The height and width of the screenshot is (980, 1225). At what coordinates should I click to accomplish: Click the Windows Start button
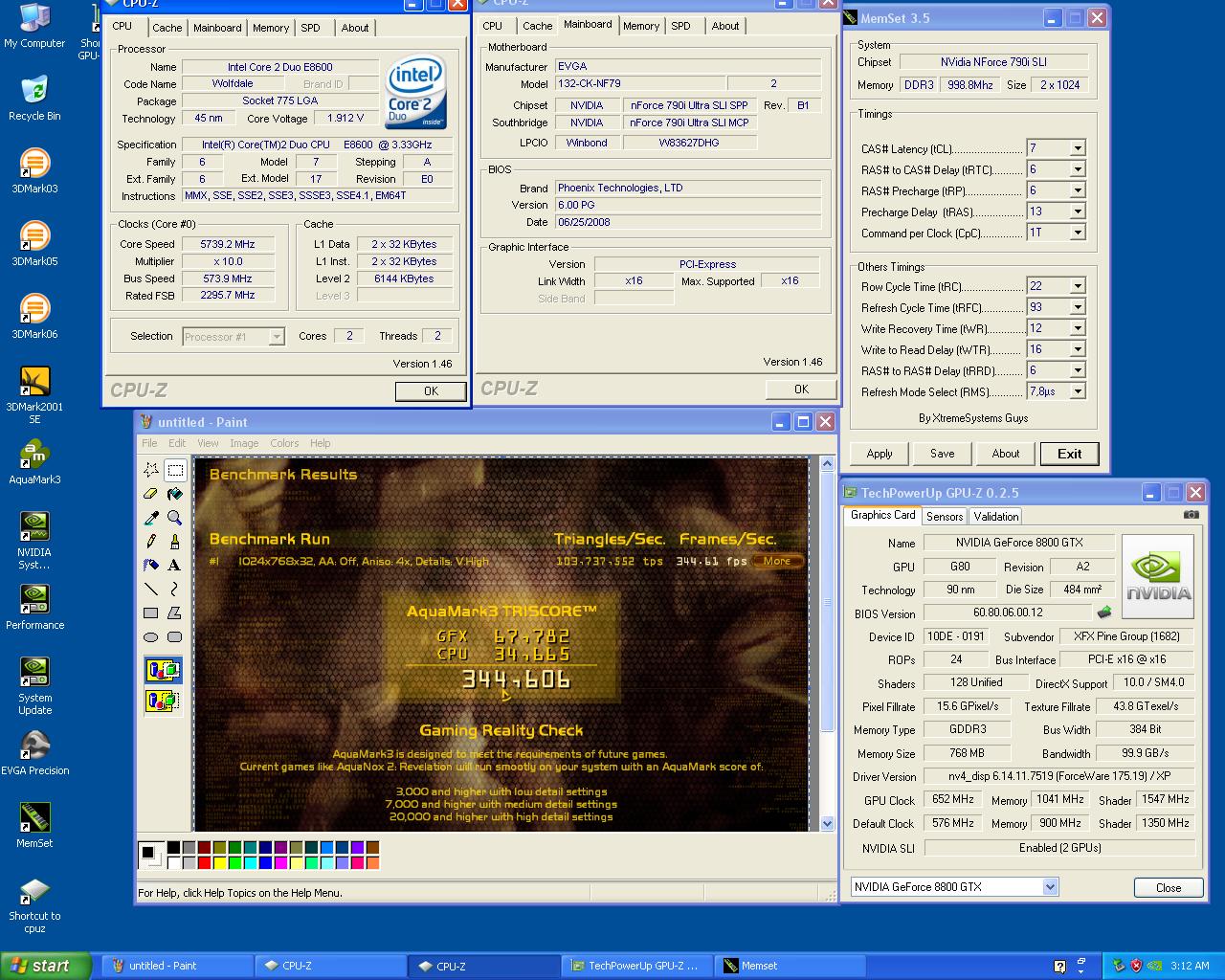tap(45, 966)
